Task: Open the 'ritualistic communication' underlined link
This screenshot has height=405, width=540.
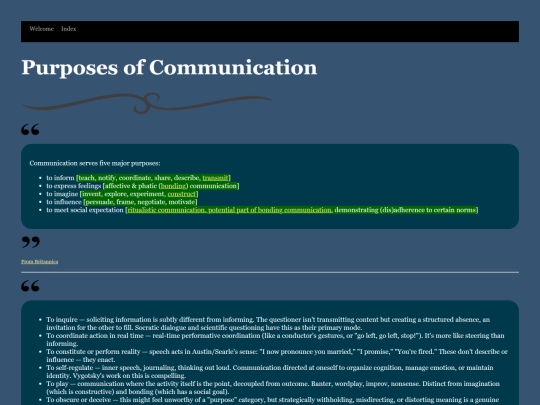Action: pyautogui.click(x=230, y=210)
